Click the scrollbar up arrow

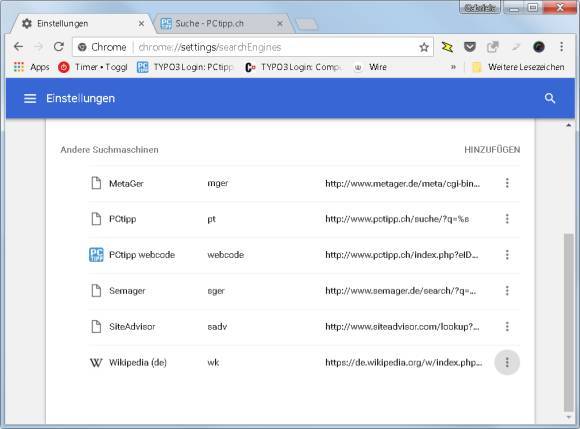[569, 126]
